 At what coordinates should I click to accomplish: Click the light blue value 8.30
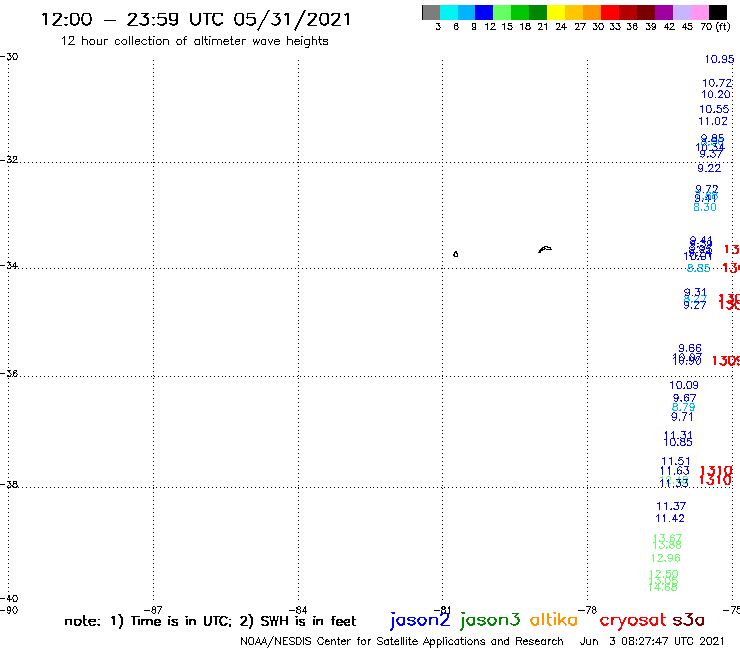(705, 207)
